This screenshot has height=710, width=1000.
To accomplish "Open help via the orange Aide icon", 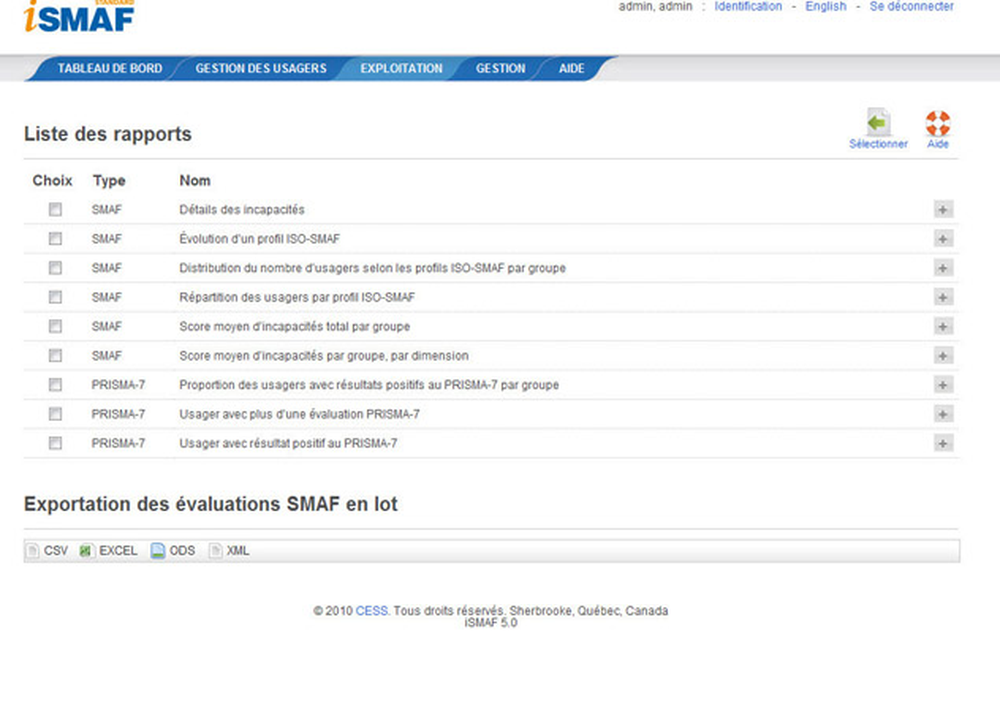I will click(x=937, y=122).
